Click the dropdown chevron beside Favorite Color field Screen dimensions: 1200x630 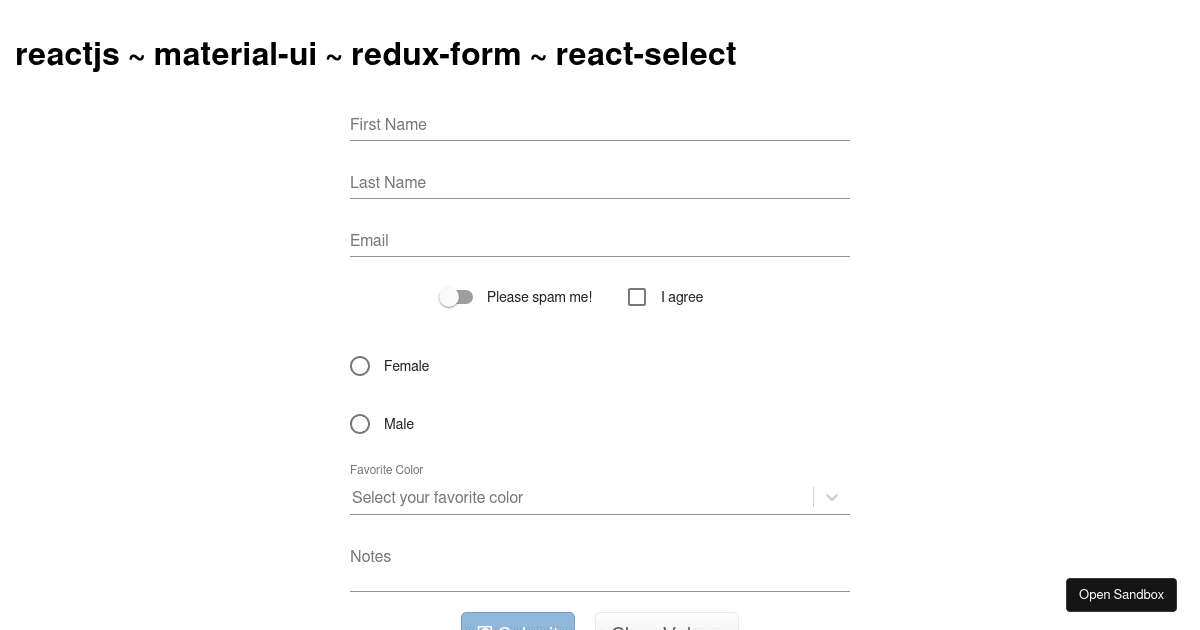(x=831, y=497)
